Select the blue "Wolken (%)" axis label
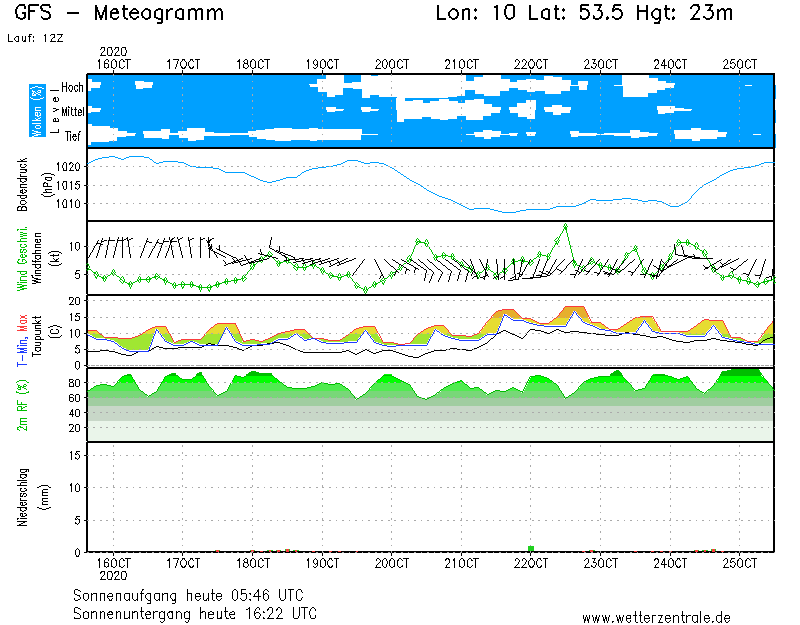This screenshot has height=625, width=800. 37,111
